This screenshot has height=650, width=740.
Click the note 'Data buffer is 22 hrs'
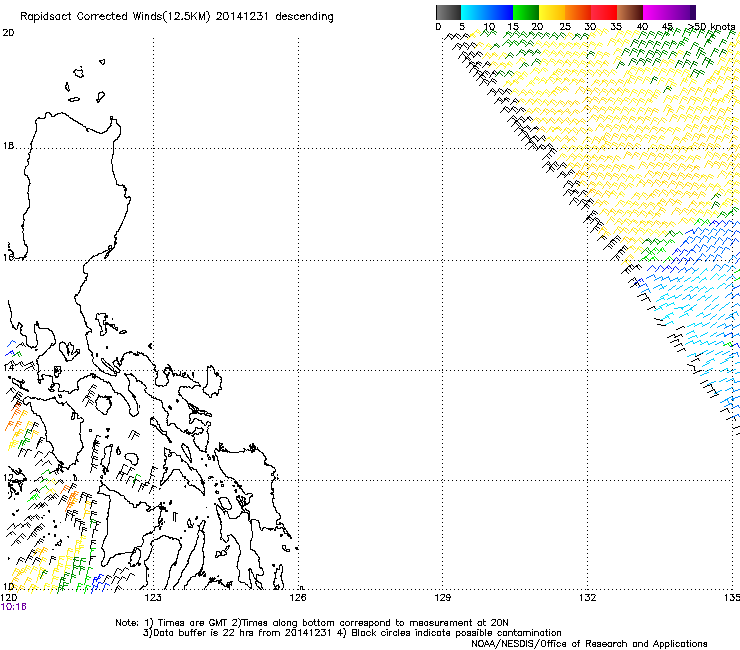click(195, 633)
